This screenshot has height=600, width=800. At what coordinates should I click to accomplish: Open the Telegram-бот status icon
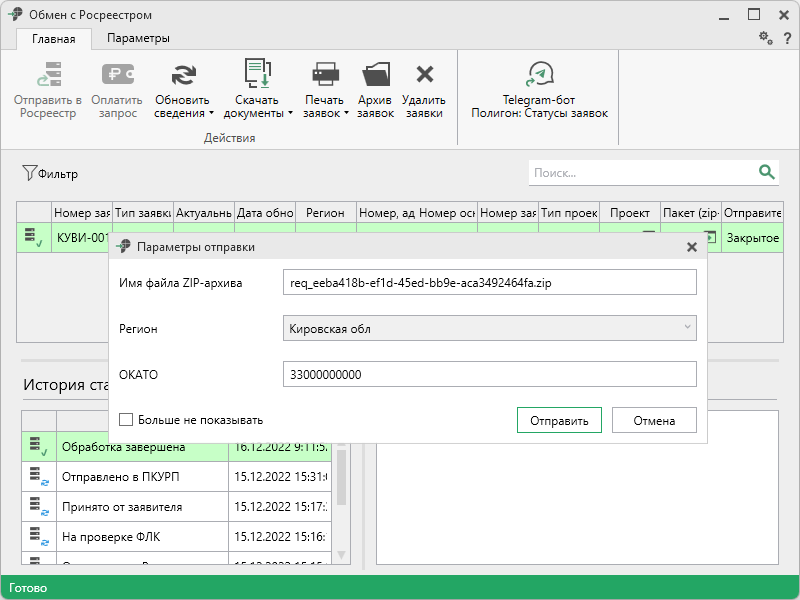click(539, 75)
